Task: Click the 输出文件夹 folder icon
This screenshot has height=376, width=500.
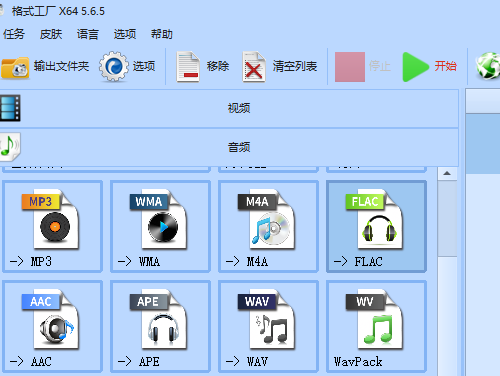Action: 15,67
